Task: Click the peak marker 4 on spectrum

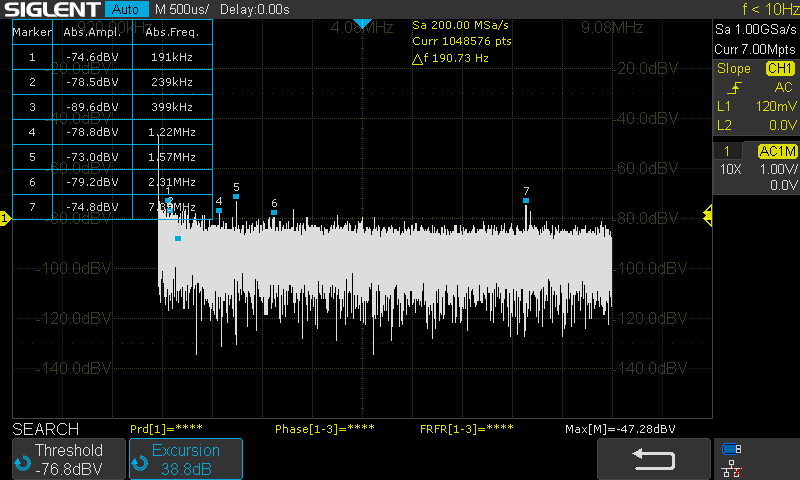Action: 219,210
